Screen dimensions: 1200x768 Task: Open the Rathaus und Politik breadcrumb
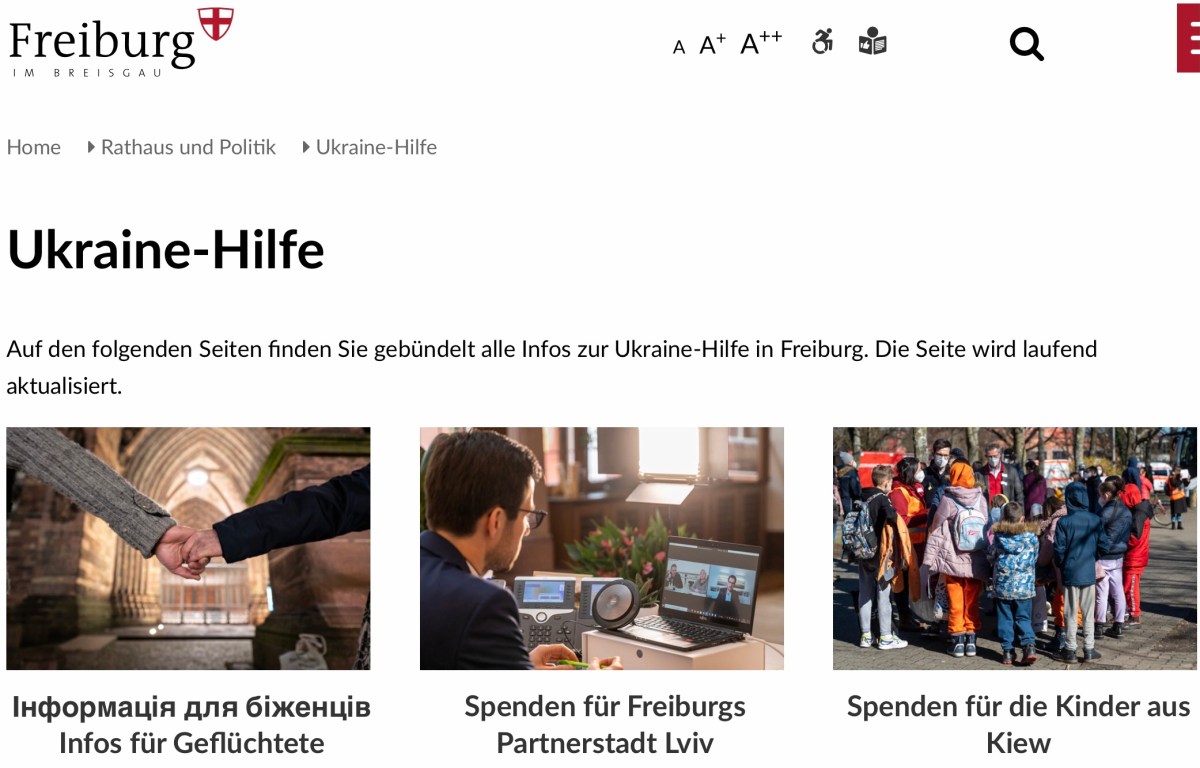coord(188,147)
